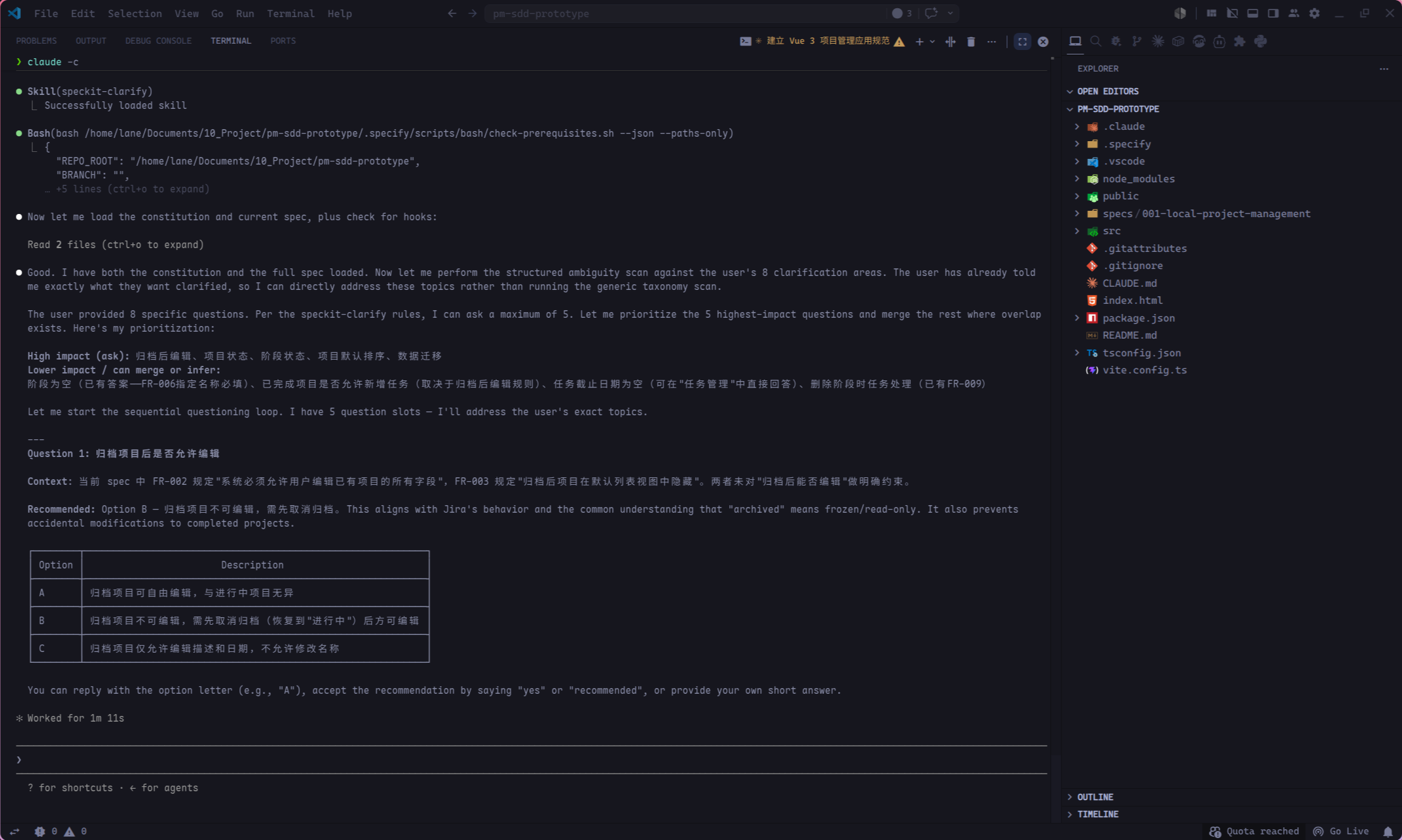The width and height of the screenshot is (1402, 840).
Task: Open the robot face agent icon
Action: 1219,41
